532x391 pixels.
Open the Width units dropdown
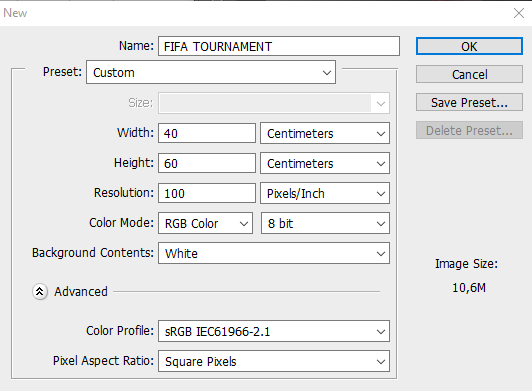pos(325,133)
